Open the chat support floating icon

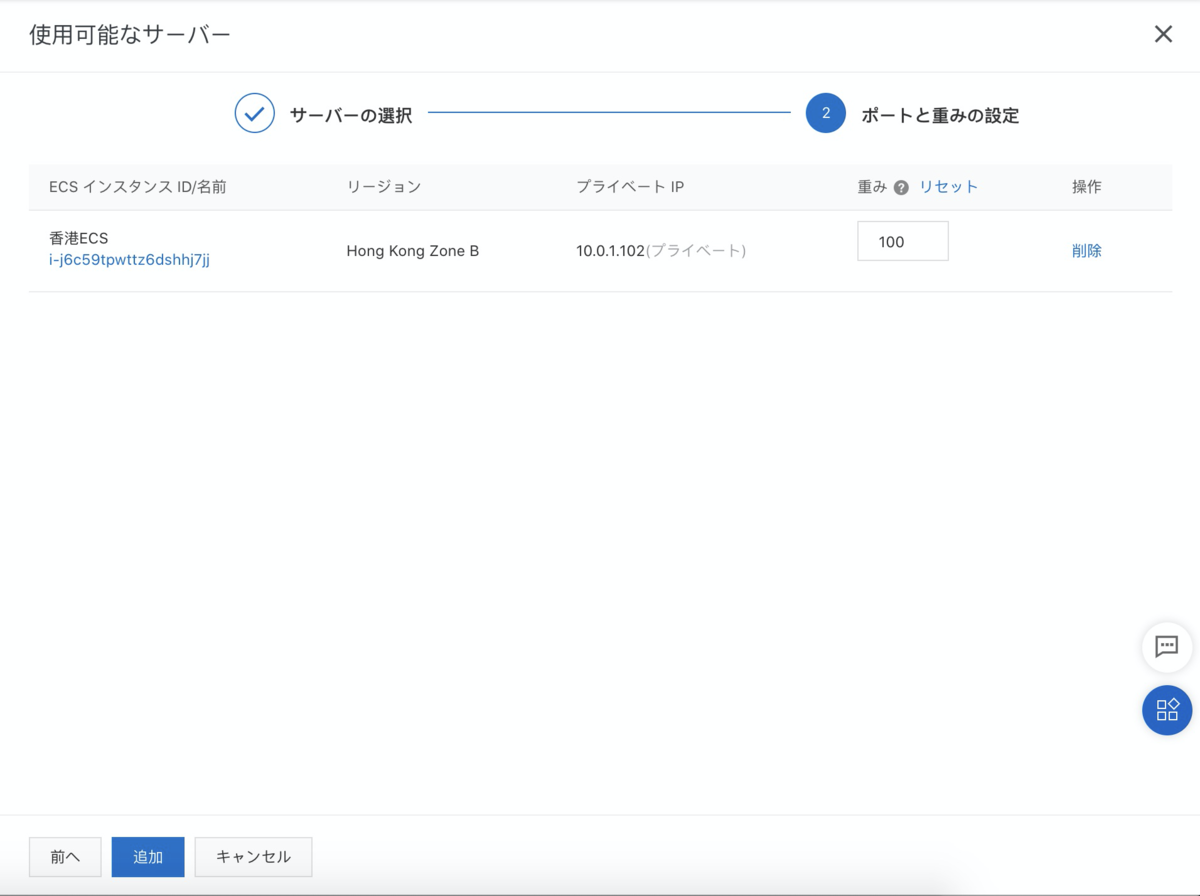tap(1167, 646)
